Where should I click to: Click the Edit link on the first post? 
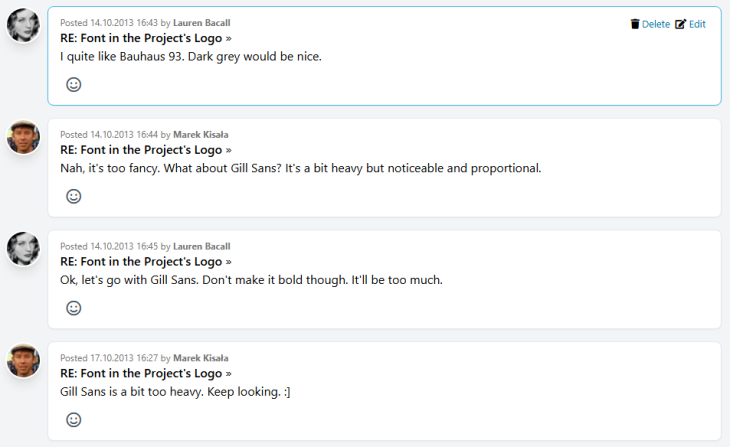pos(697,24)
